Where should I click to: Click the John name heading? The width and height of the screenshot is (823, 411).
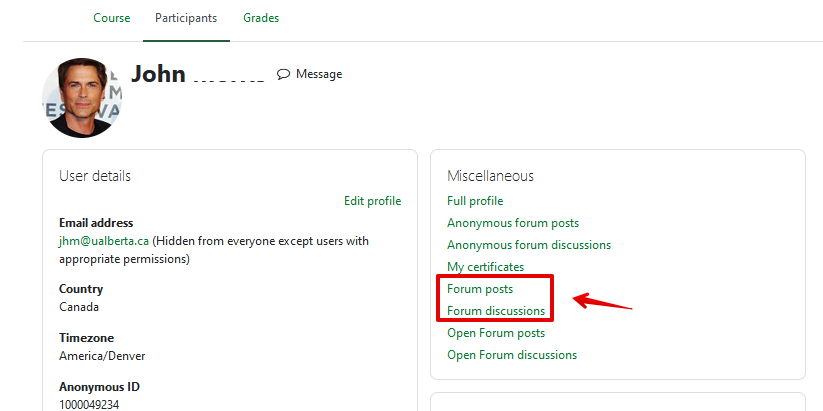click(158, 74)
